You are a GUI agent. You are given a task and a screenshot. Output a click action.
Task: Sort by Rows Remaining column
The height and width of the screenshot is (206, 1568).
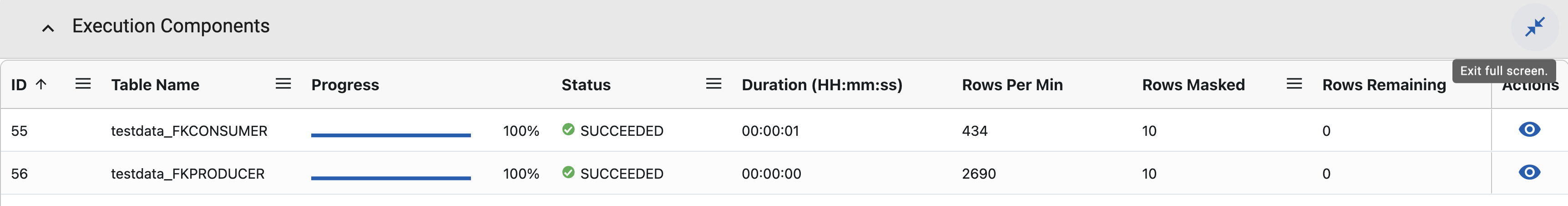pos(1384,85)
